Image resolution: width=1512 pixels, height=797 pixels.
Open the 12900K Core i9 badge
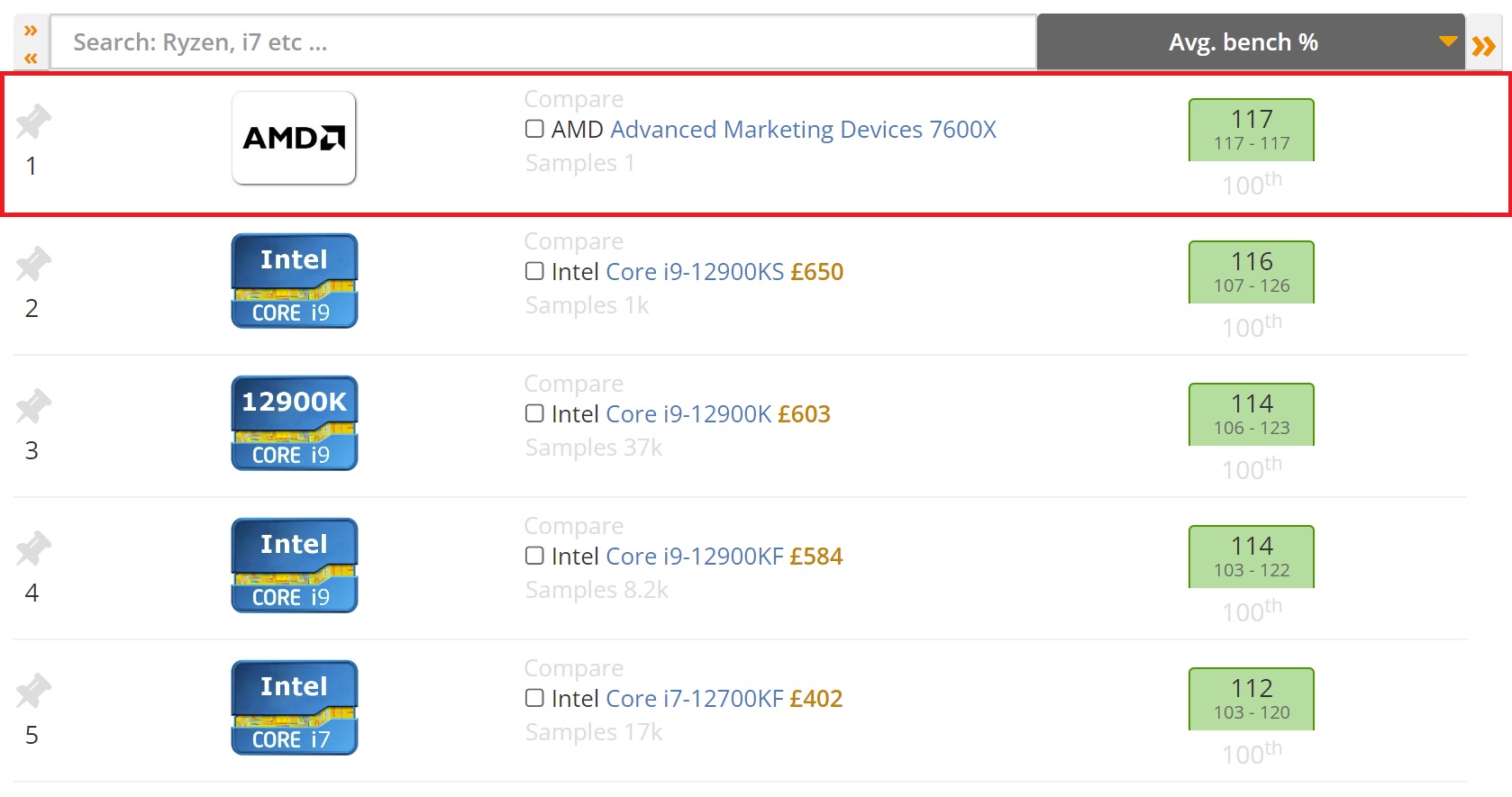(x=294, y=423)
